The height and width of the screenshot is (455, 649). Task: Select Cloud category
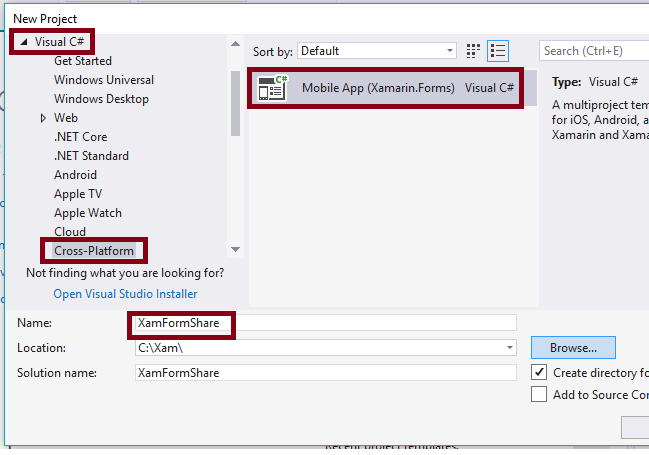[x=70, y=232]
